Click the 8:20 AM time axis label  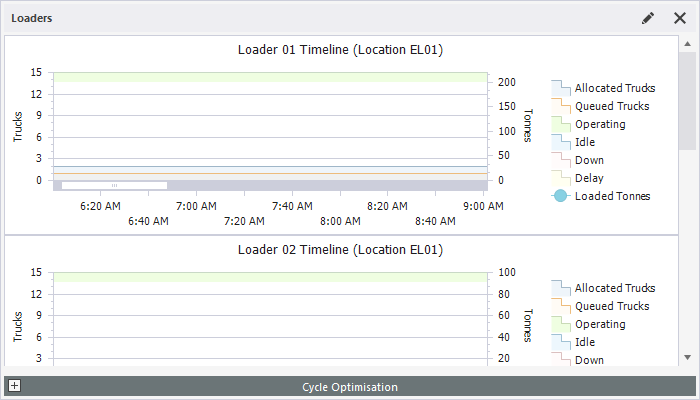tap(388, 206)
